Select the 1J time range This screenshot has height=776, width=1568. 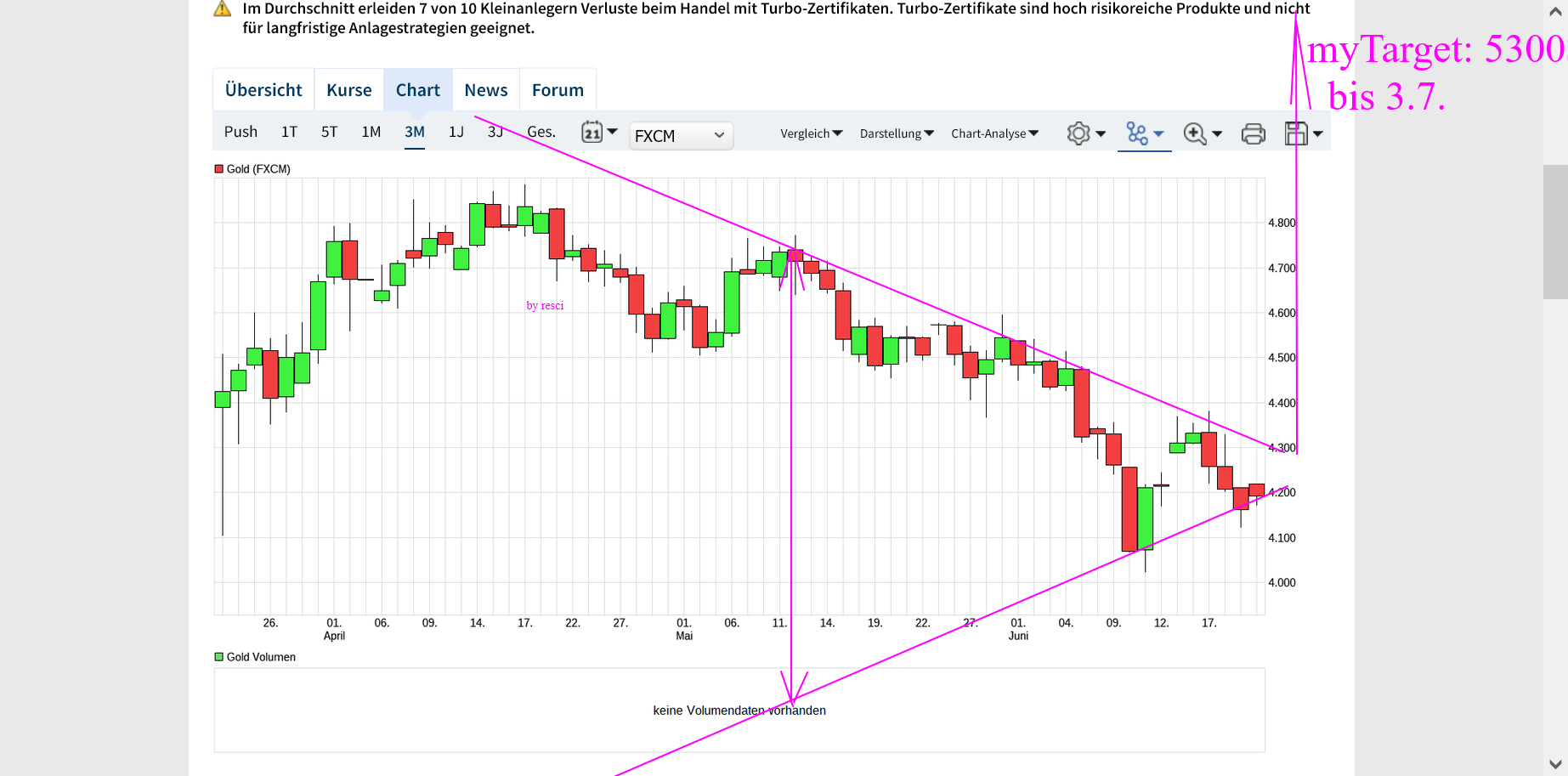tap(456, 132)
